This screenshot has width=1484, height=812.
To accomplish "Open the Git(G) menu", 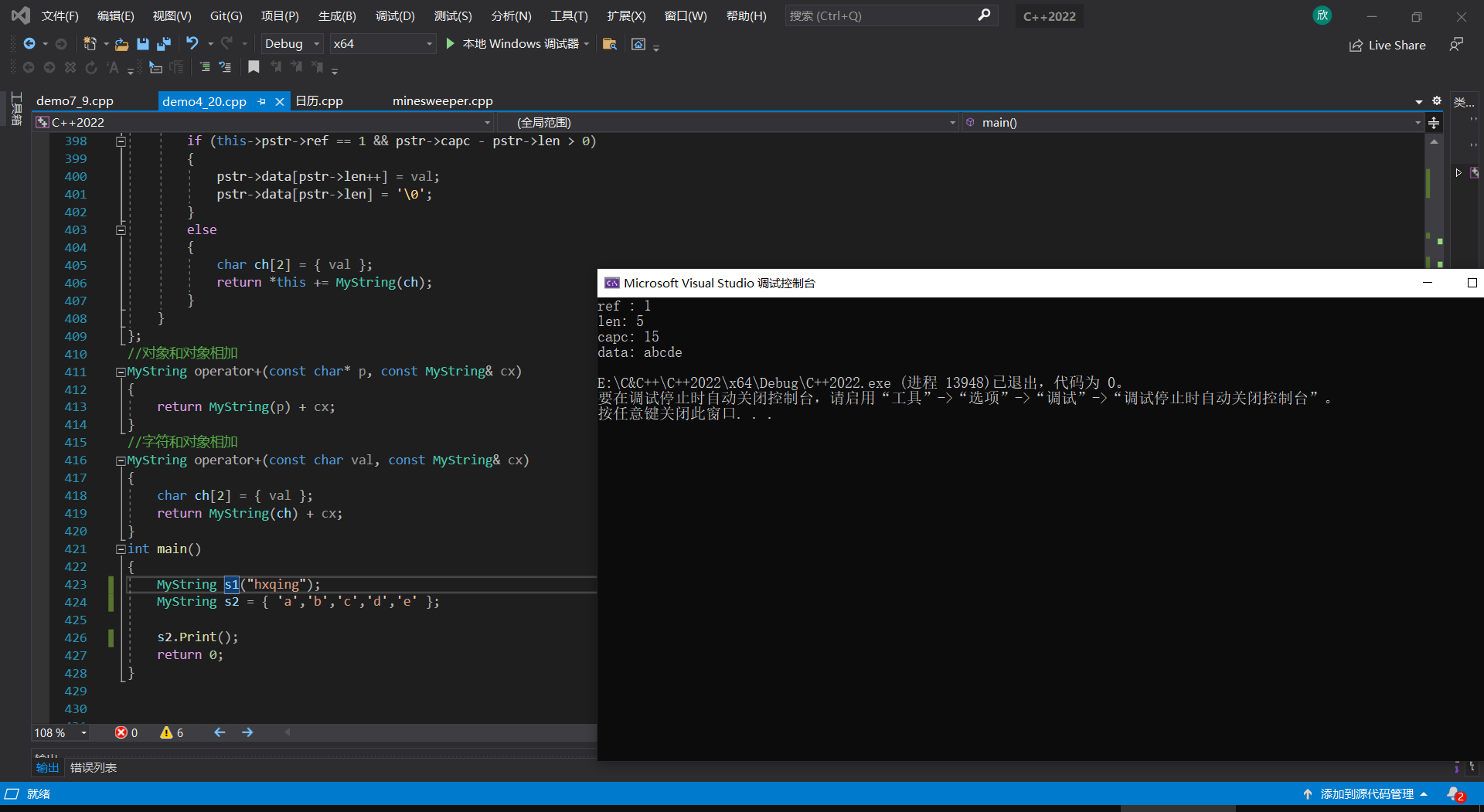I will (226, 16).
